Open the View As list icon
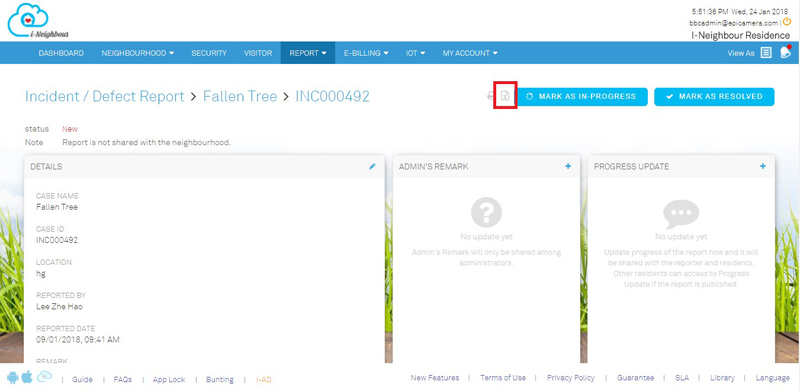Viewport: 800px width, 391px height. pos(766,53)
